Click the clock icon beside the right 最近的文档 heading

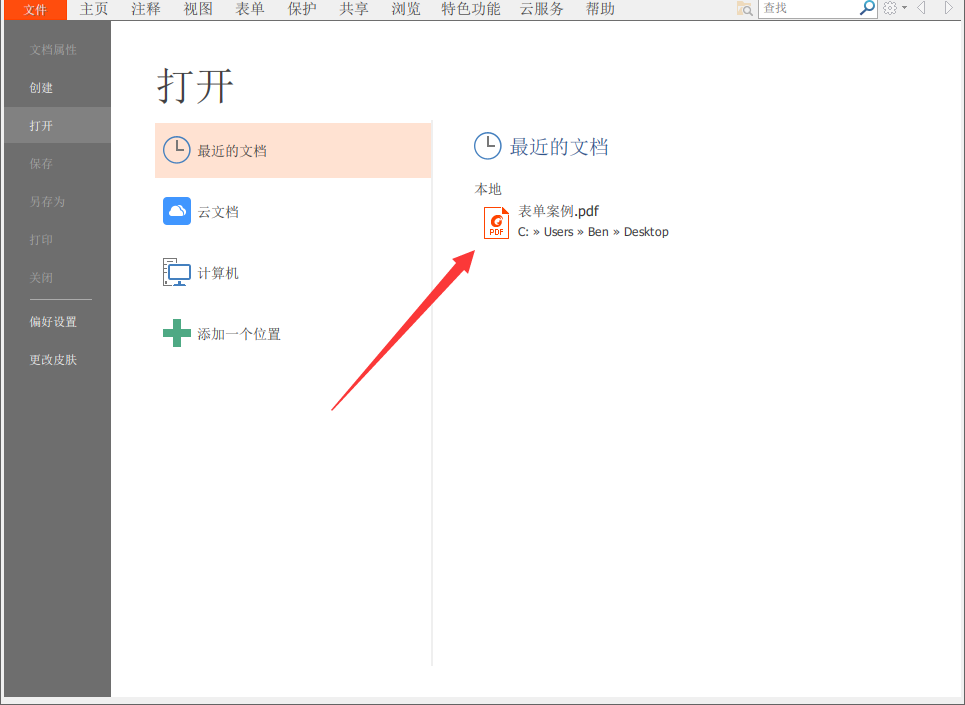487,145
